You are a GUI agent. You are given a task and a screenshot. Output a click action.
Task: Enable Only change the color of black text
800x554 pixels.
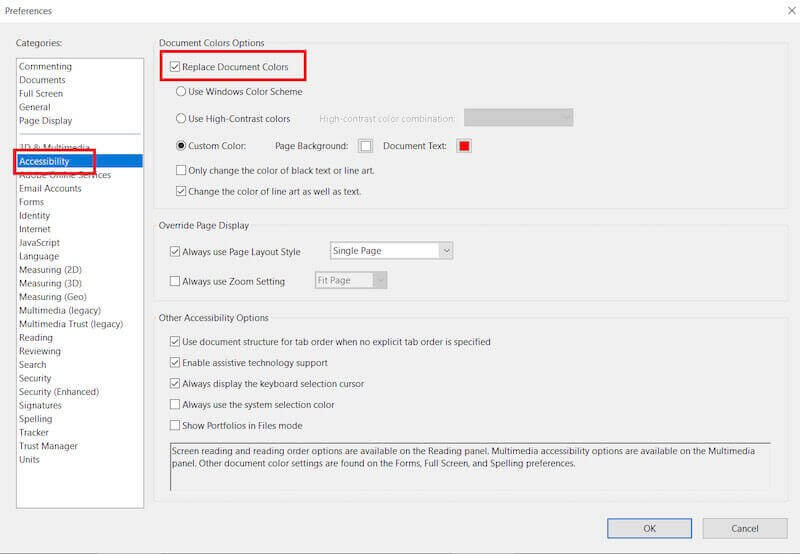click(181, 170)
